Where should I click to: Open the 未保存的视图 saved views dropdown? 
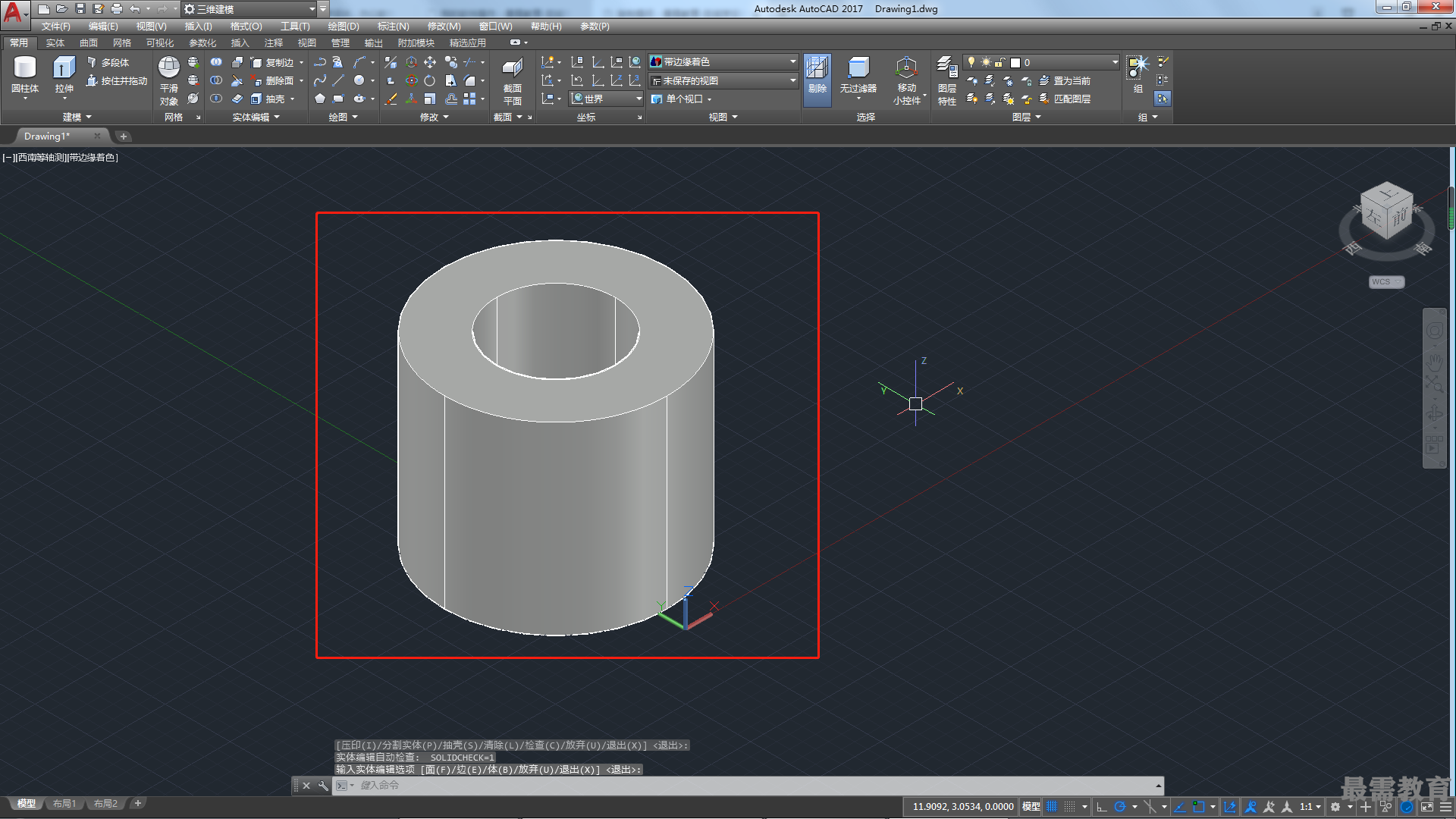click(723, 80)
